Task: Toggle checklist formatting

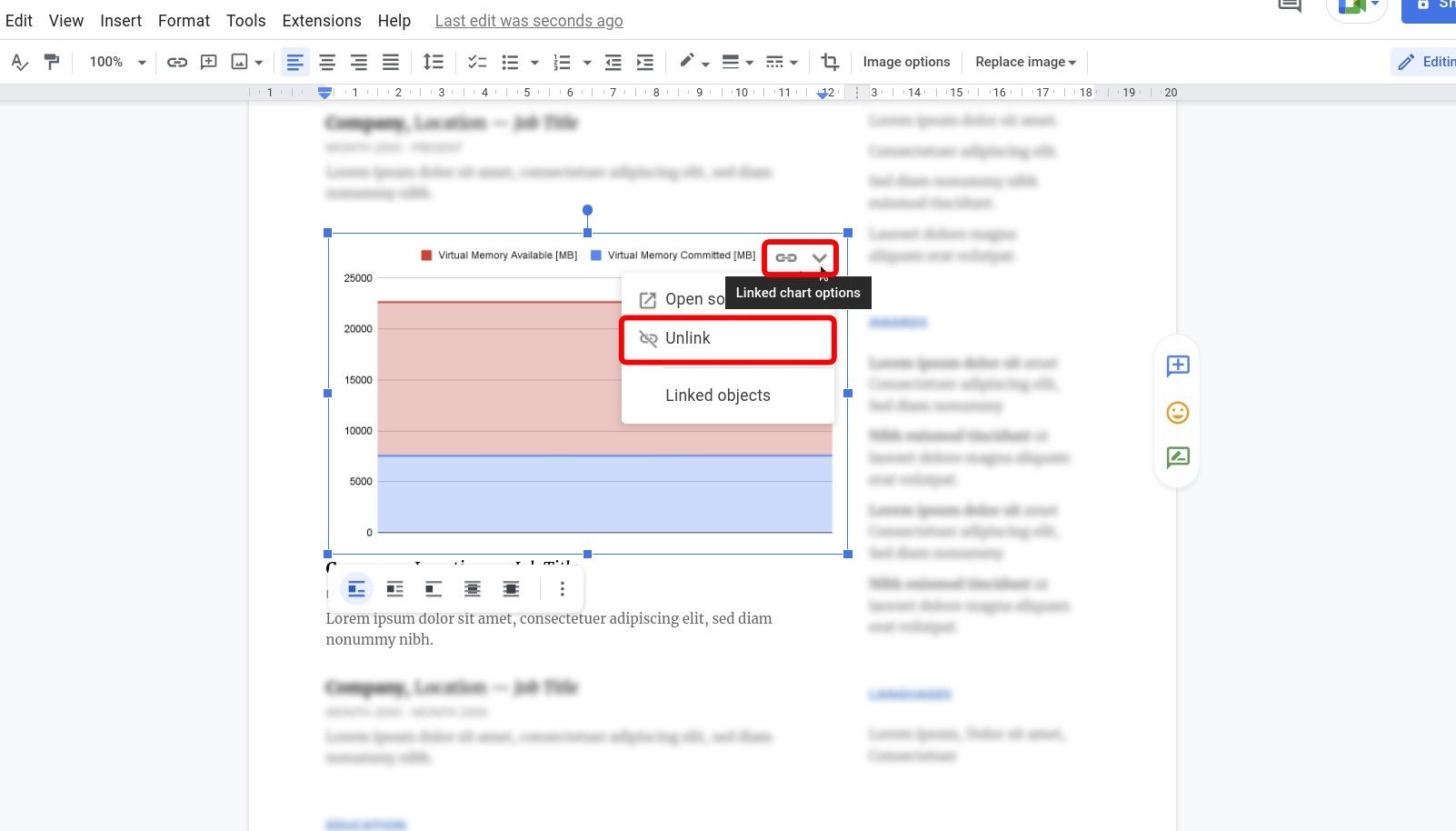Action: [x=476, y=61]
